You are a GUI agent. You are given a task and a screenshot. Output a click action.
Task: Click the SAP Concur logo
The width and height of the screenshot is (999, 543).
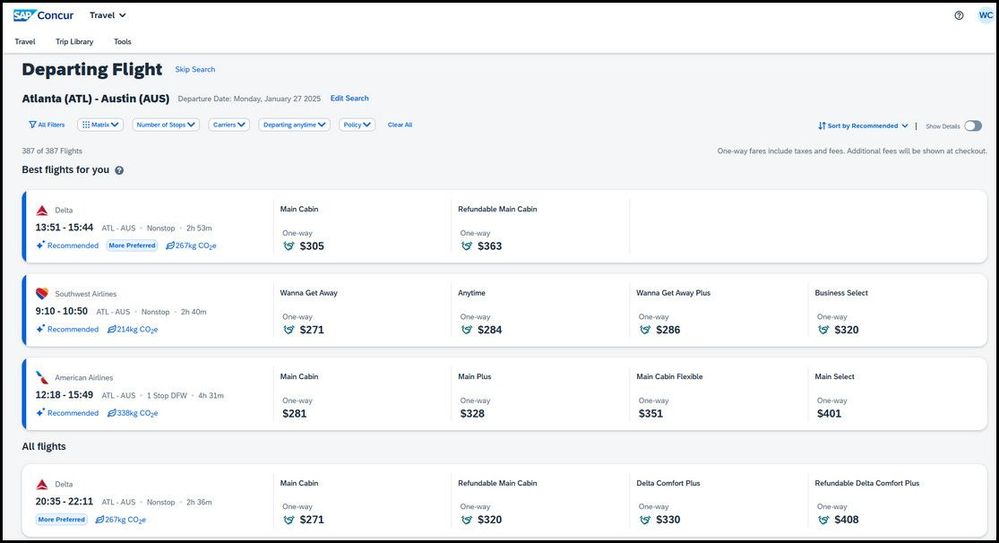tap(43, 15)
